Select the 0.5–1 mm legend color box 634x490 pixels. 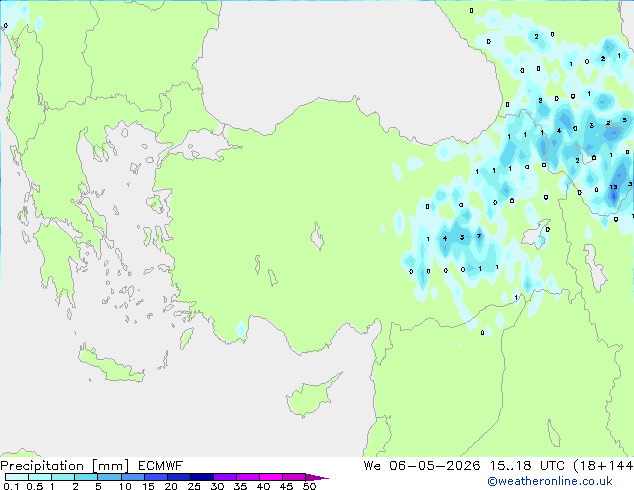click(x=40, y=477)
